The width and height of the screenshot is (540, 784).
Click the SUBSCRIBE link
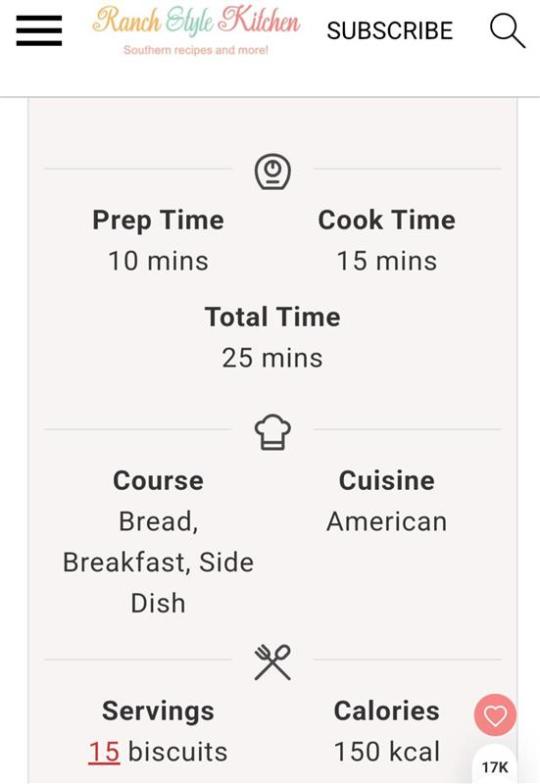[x=390, y=30]
